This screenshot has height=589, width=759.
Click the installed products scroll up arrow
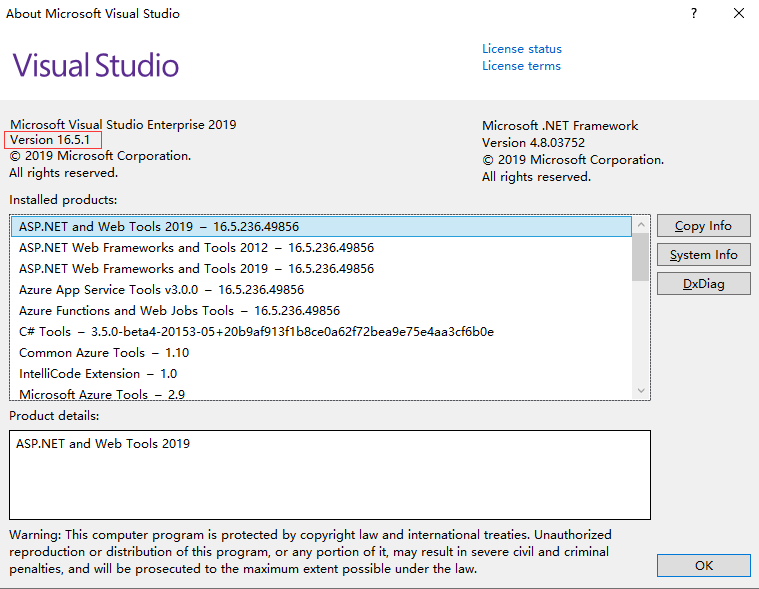point(641,225)
